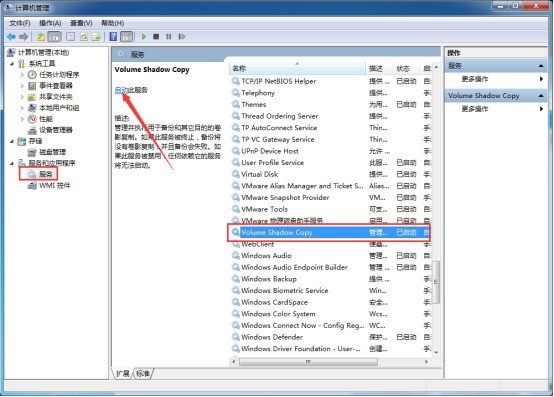This screenshot has width=554, height=397.
Task: Click the vertical scrollbar thumb in services list
Action: pos(436,282)
